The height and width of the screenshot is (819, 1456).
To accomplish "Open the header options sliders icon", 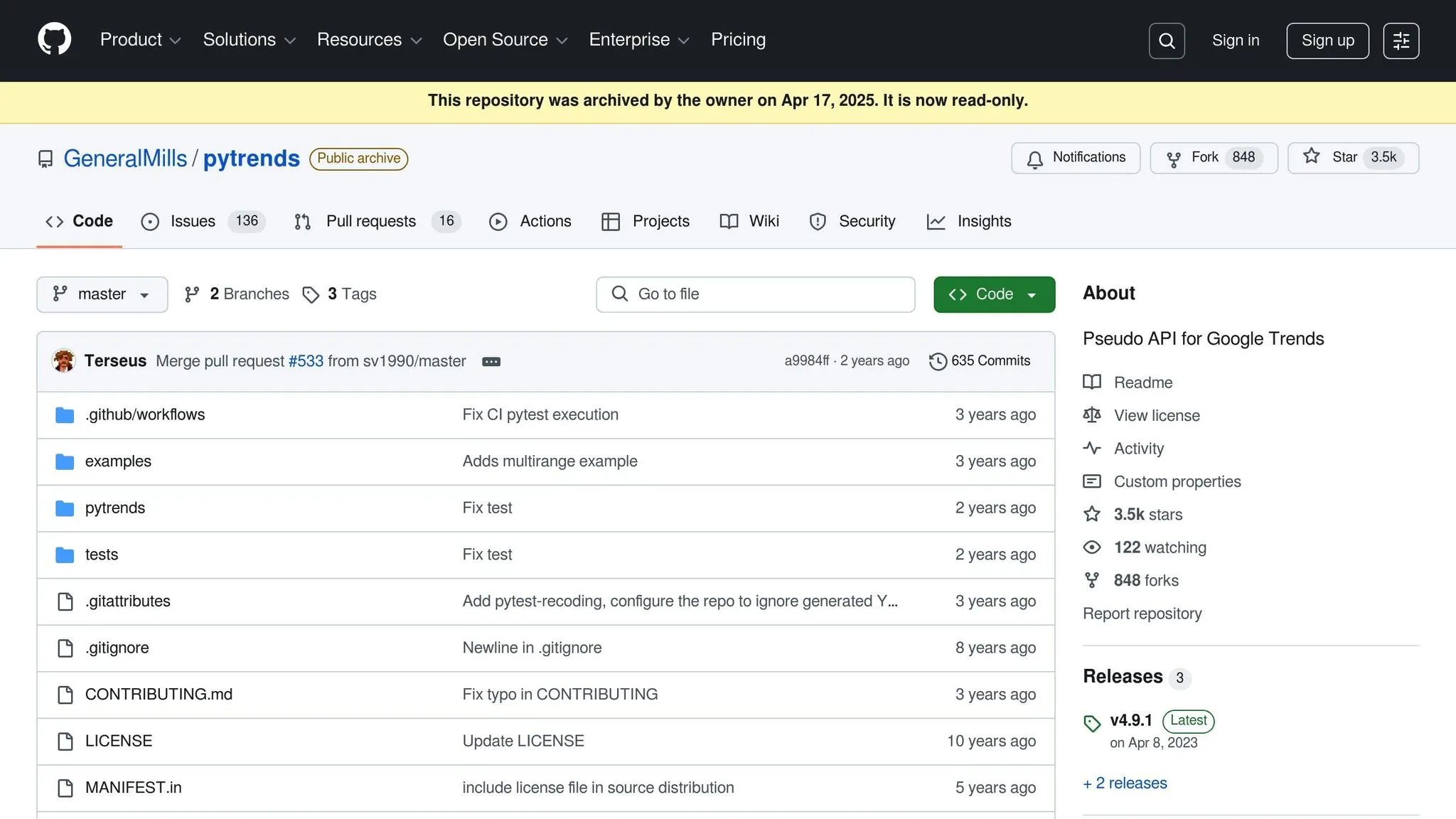I will tap(1401, 41).
